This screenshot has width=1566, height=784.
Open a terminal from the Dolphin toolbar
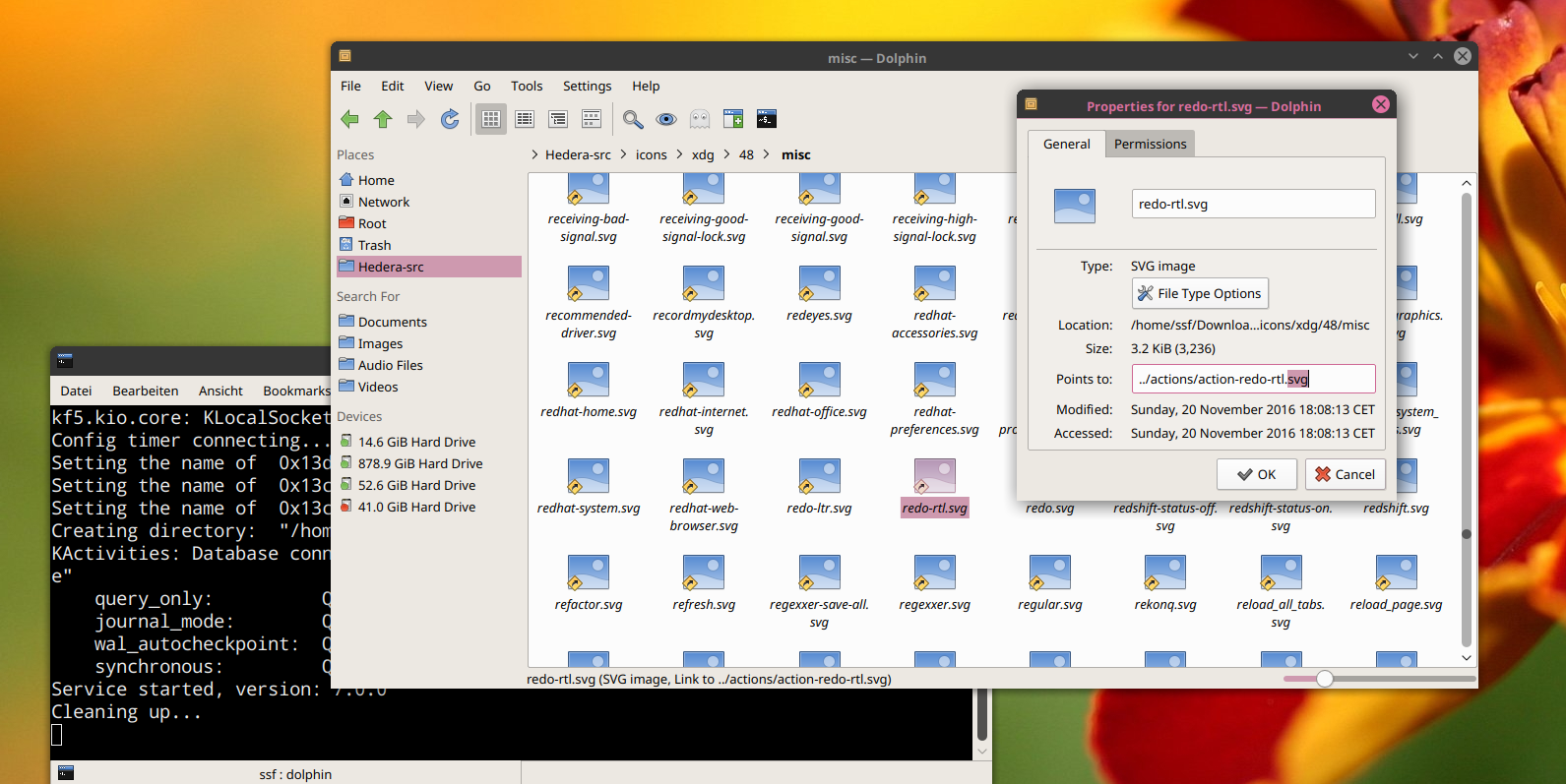[x=767, y=119]
